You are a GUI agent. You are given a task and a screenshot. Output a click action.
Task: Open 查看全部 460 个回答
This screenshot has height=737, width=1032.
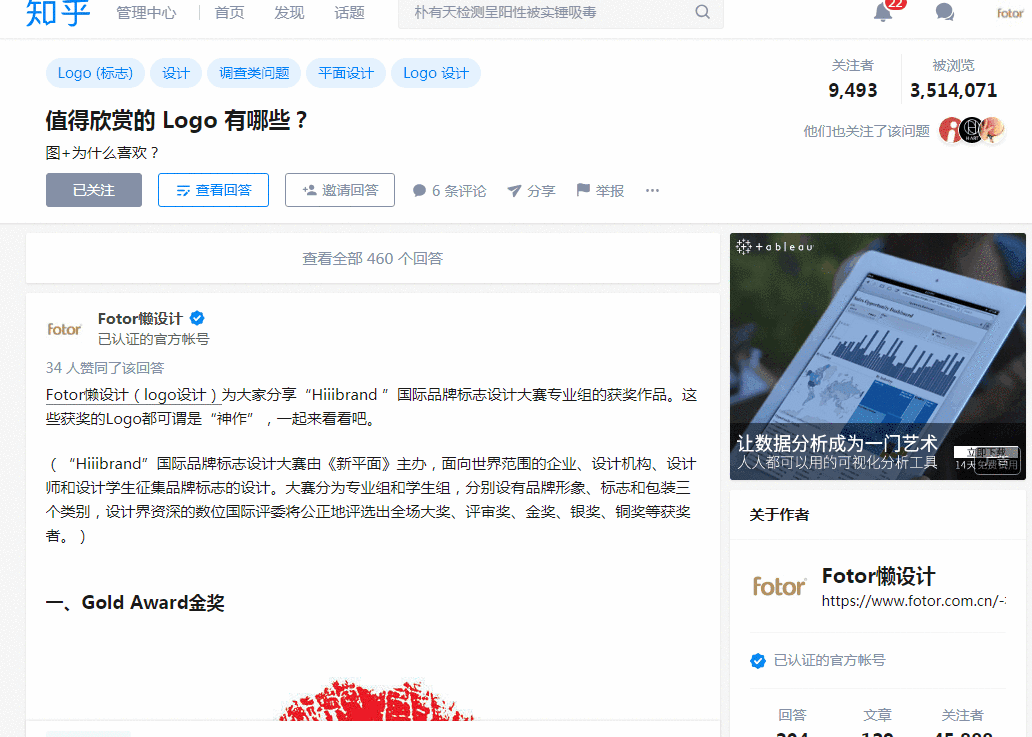point(371,257)
